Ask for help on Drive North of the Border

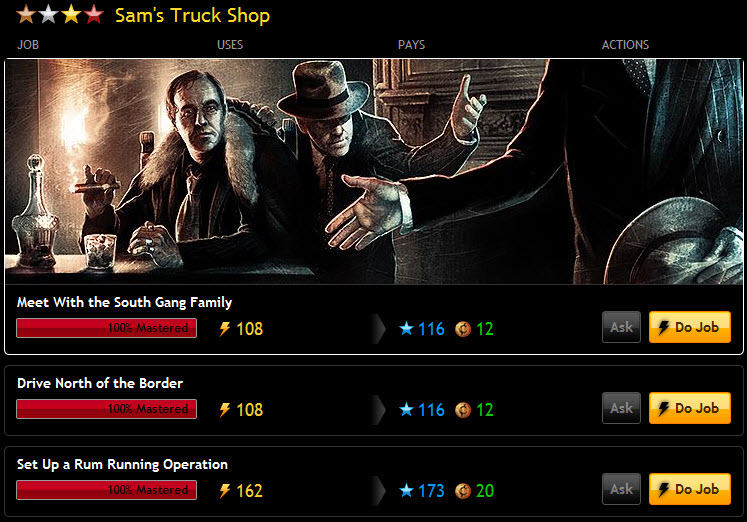point(621,408)
